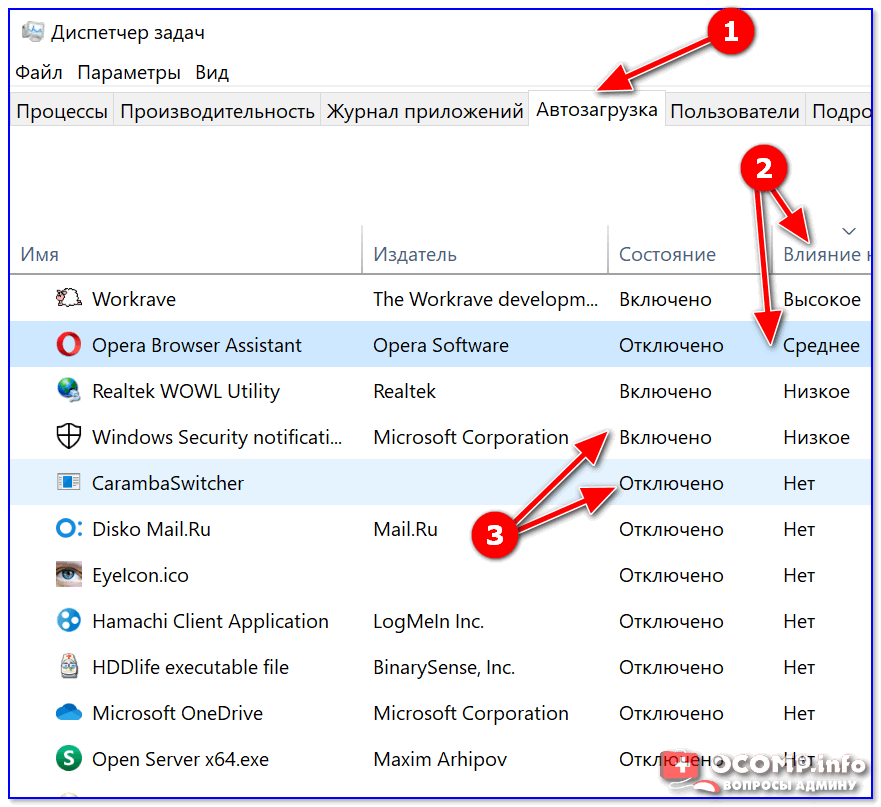
Task: Click the HDDlife executable file icon
Action: pyautogui.click(x=69, y=666)
